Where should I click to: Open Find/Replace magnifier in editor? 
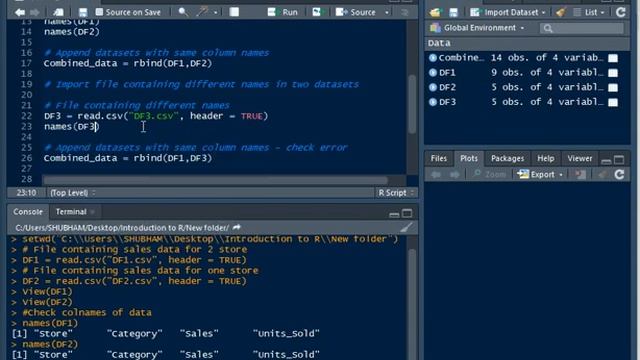(x=183, y=12)
